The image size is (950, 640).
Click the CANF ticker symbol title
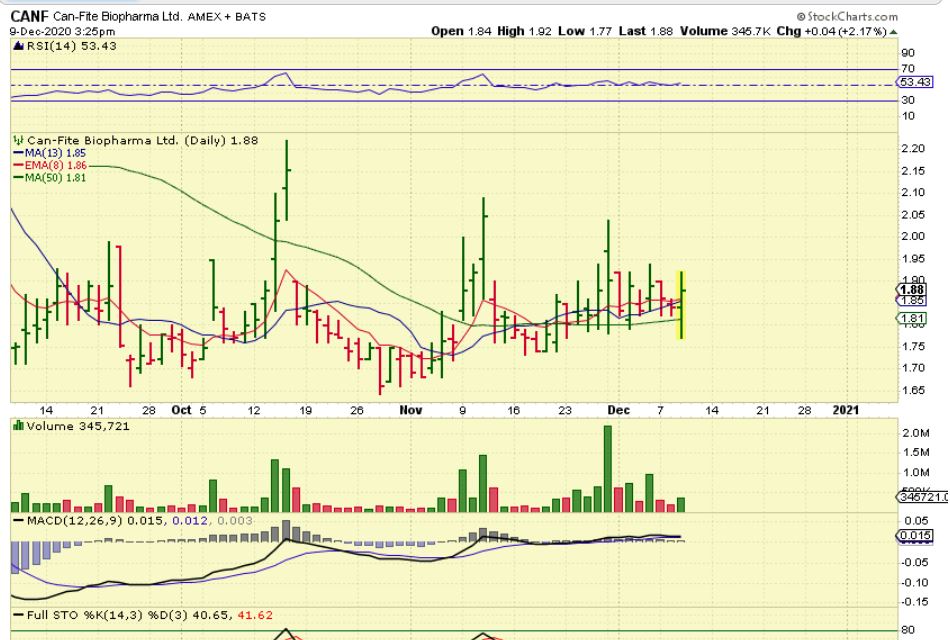pyautogui.click(x=29, y=17)
